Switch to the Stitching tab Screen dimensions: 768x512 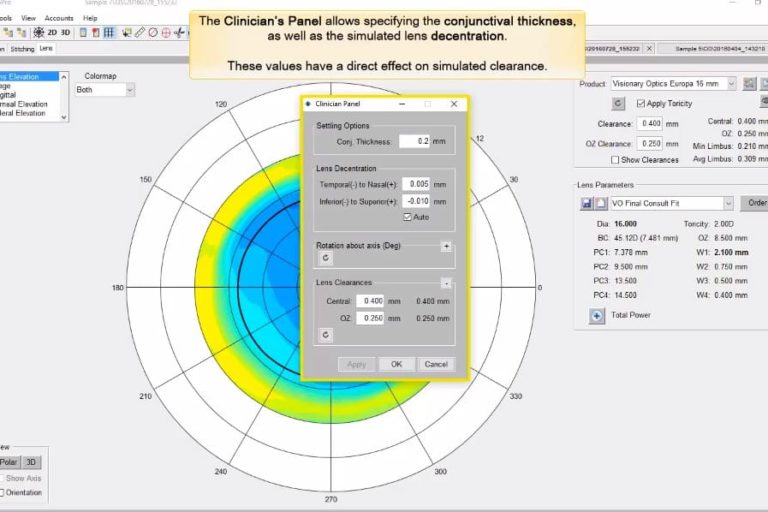click(x=22, y=48)
